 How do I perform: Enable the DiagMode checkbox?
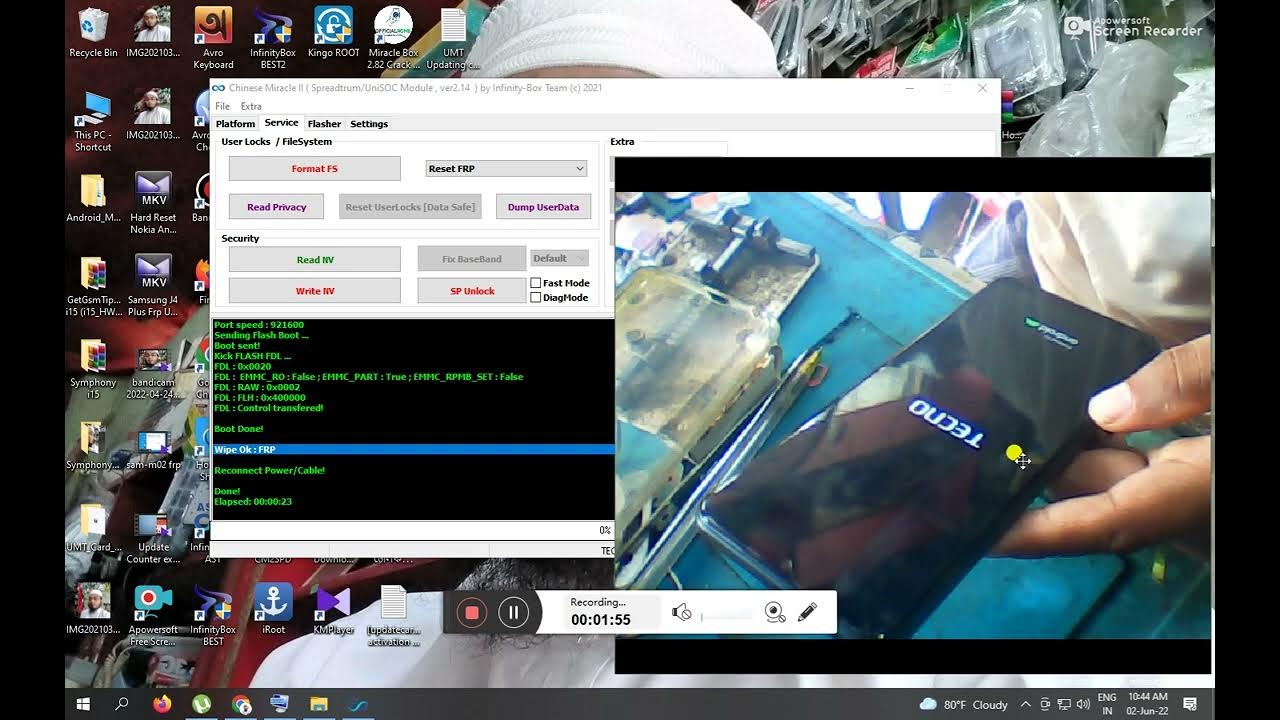[x=536, y=297]
